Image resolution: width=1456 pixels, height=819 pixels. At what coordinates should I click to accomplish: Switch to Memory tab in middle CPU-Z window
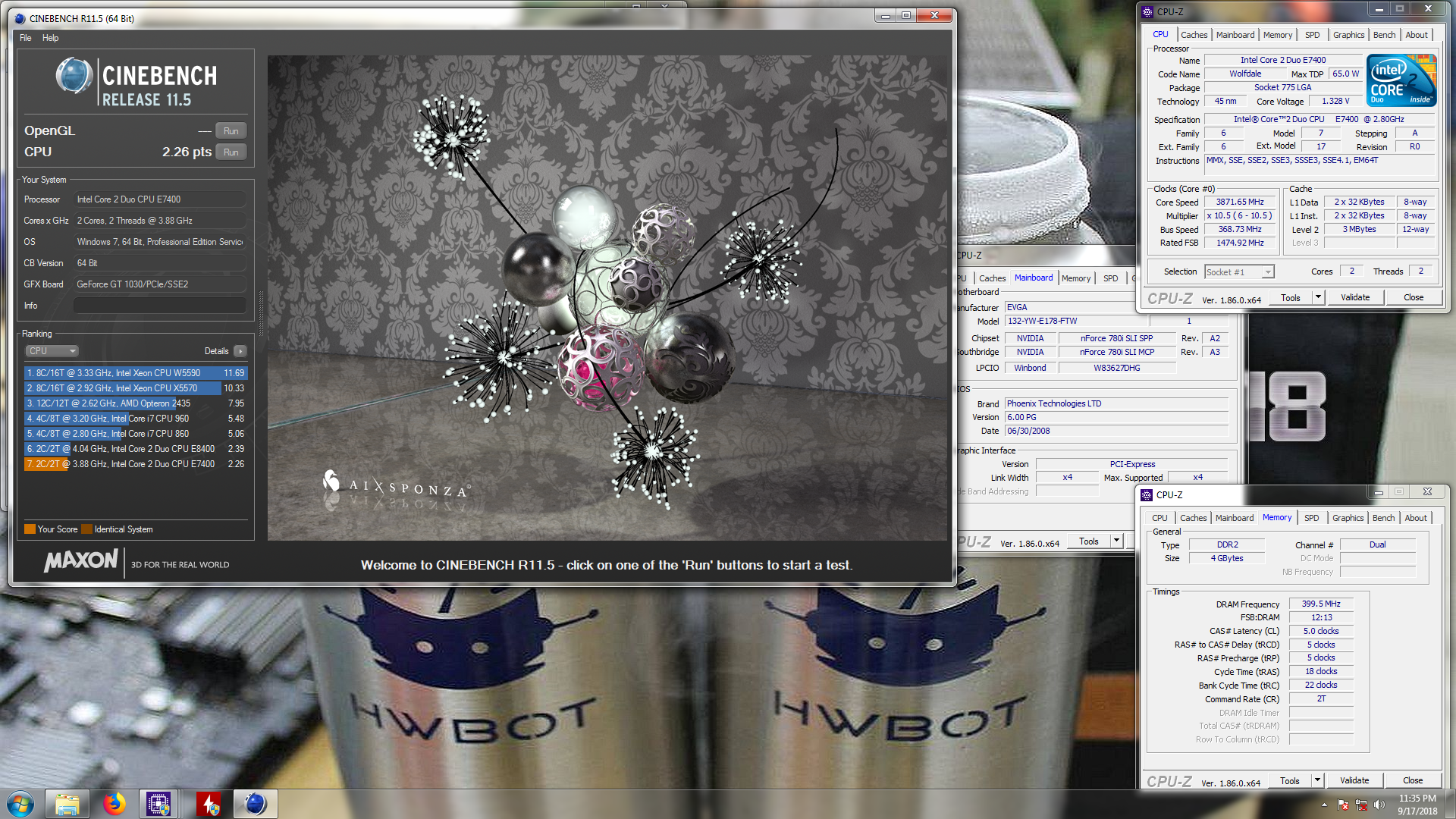(x=1076, y=278)
